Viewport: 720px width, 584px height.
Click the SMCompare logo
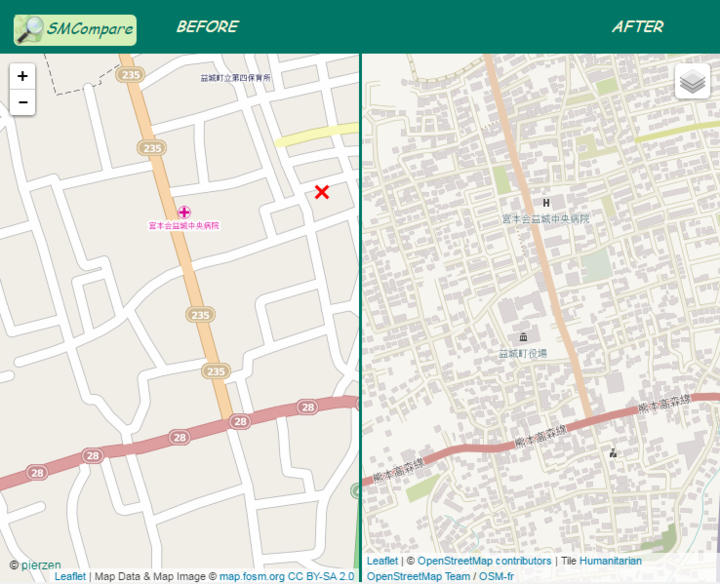(x=75, y=29)
